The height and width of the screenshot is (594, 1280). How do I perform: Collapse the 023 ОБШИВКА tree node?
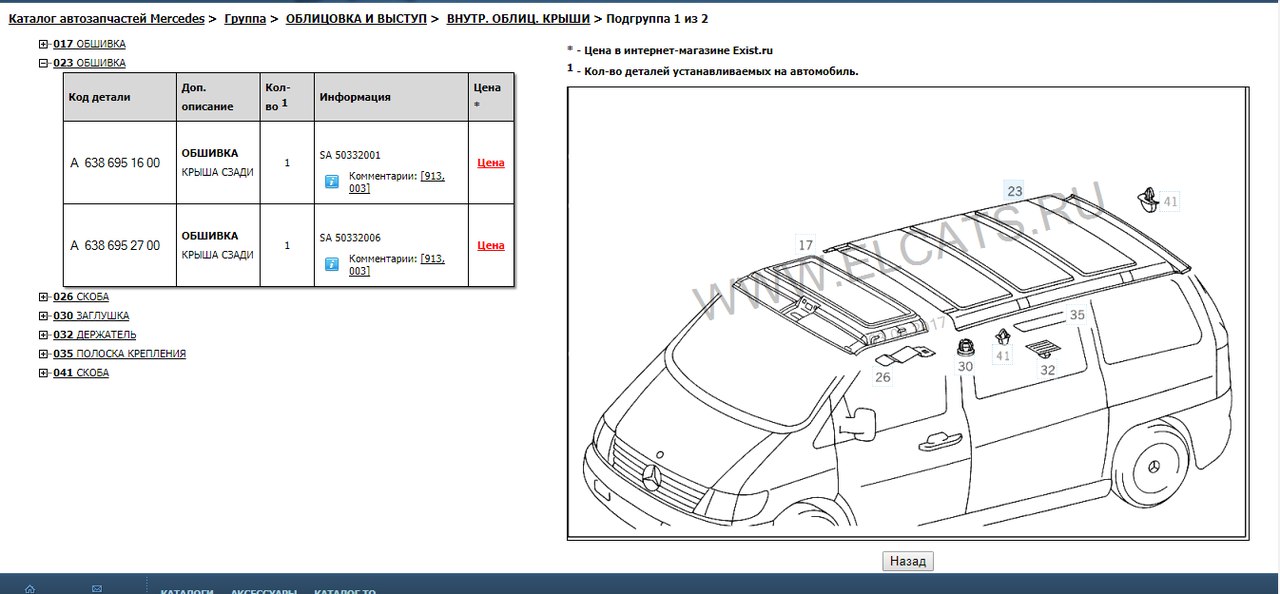43,63
